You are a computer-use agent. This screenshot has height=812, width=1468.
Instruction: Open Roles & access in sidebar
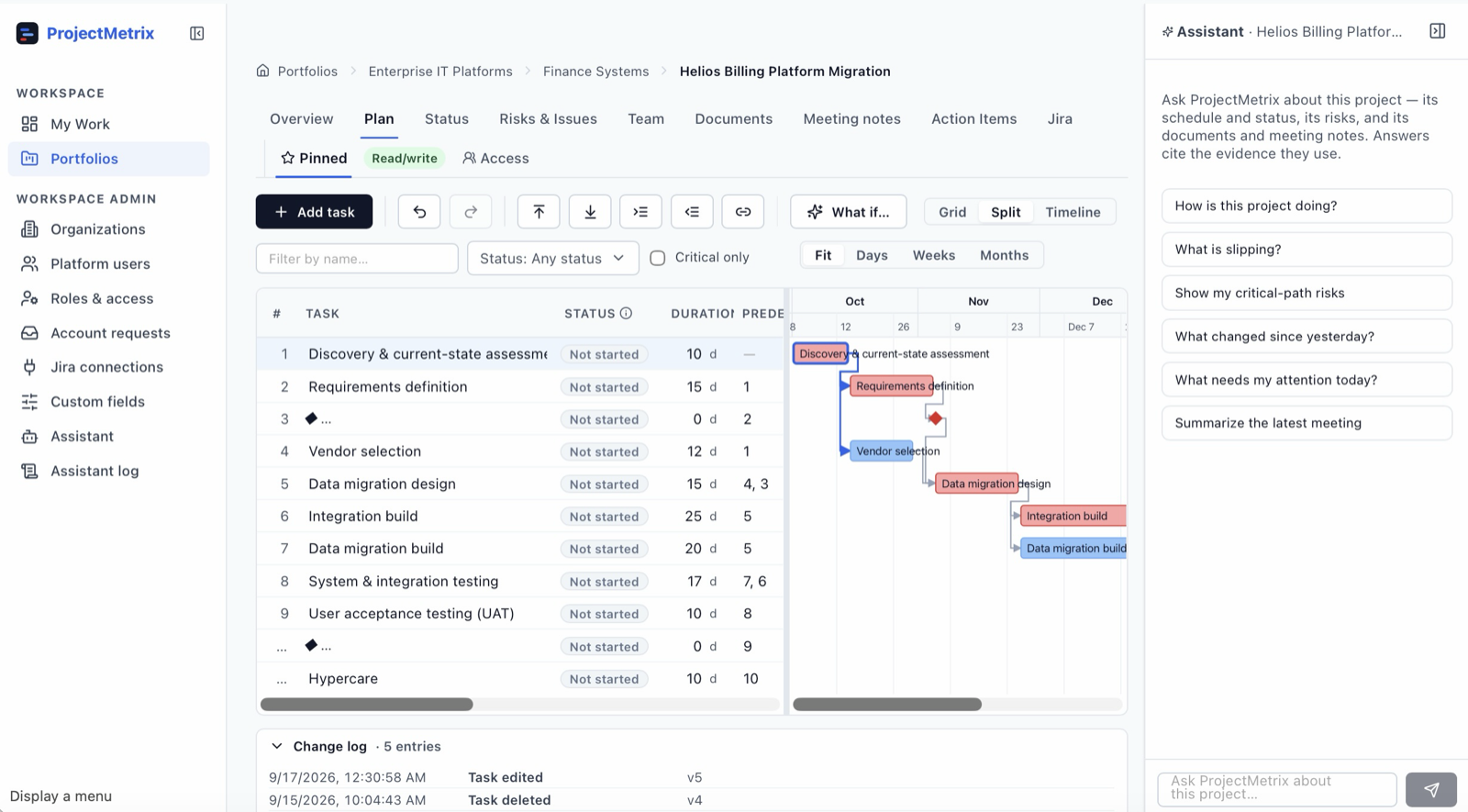coord(108,298)
